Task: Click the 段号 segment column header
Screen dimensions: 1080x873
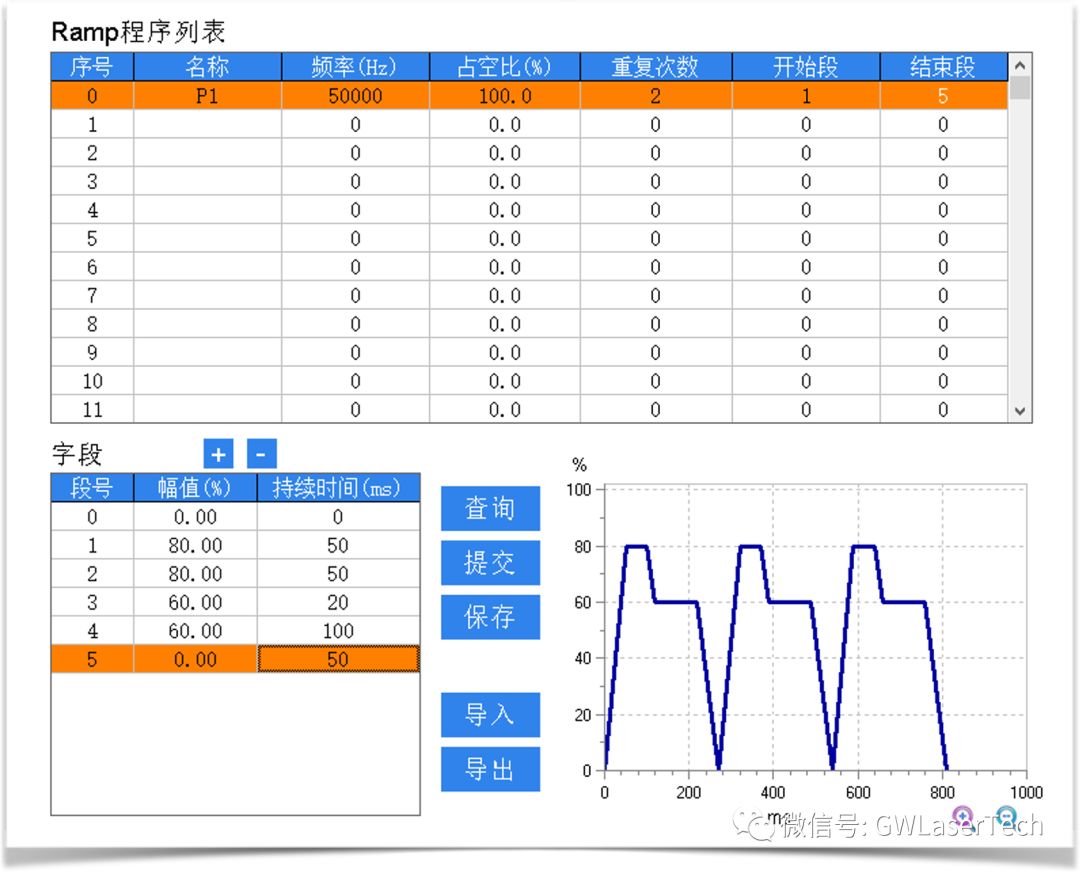Action: (92, 488)
